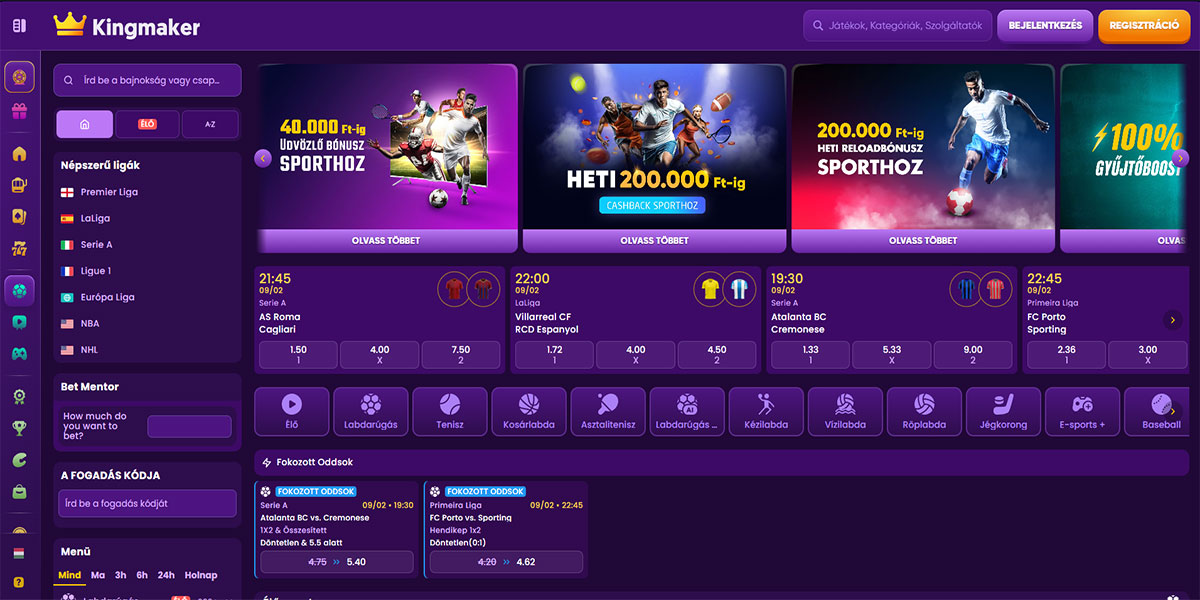Toggle the left sidebar menu panel
Image resolution: width=1200 pixels, height=600 pixels.
(19, 26)
